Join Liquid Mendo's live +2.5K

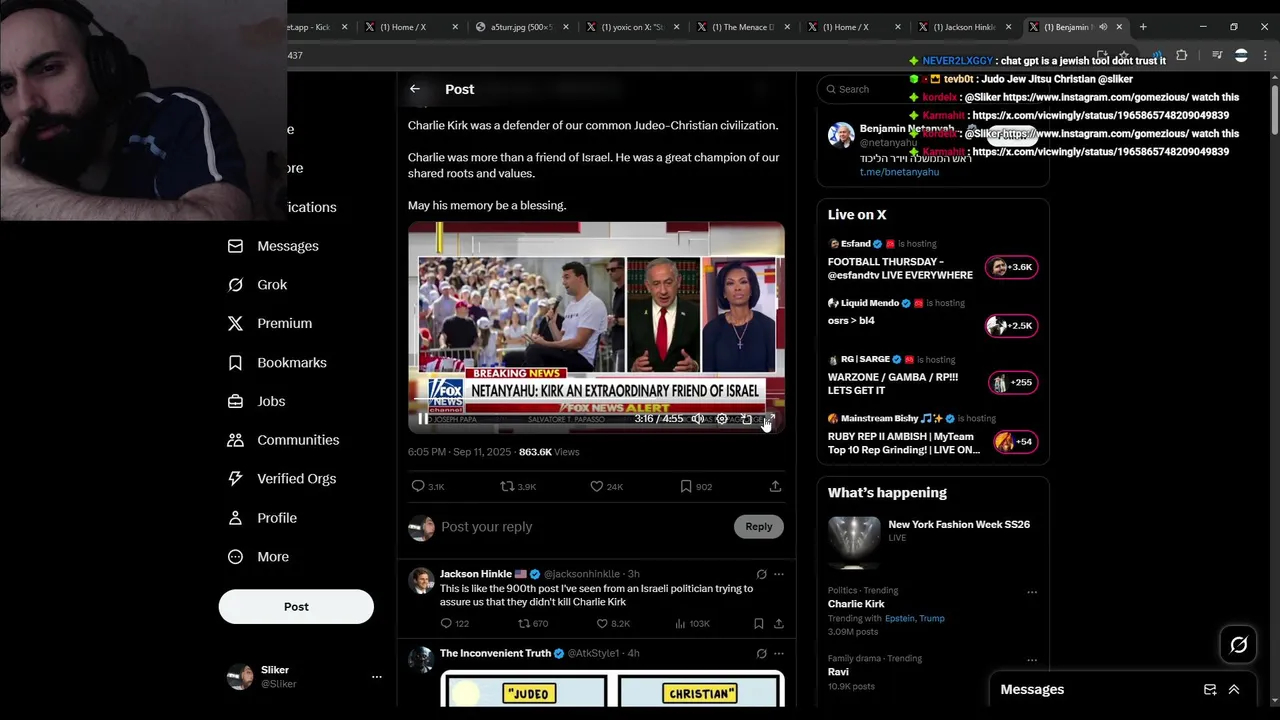click(x=1012, y=326)
